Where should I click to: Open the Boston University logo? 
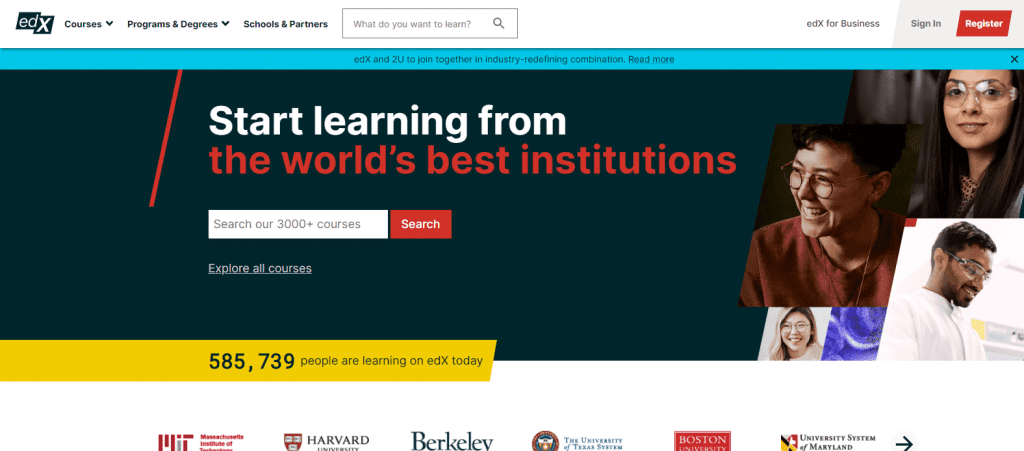[702, 441]
